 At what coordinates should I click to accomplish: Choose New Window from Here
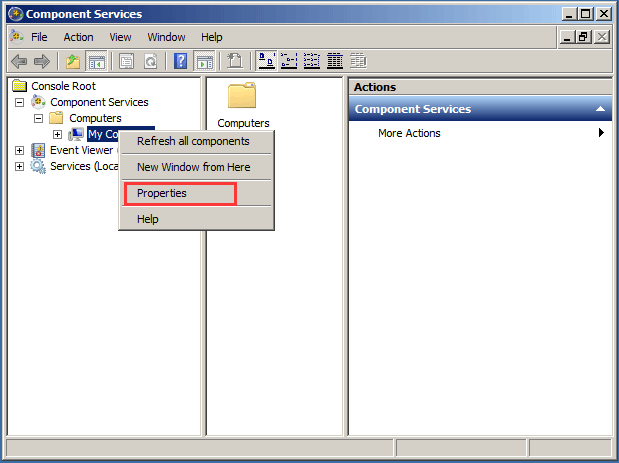(x=196, y=167)
